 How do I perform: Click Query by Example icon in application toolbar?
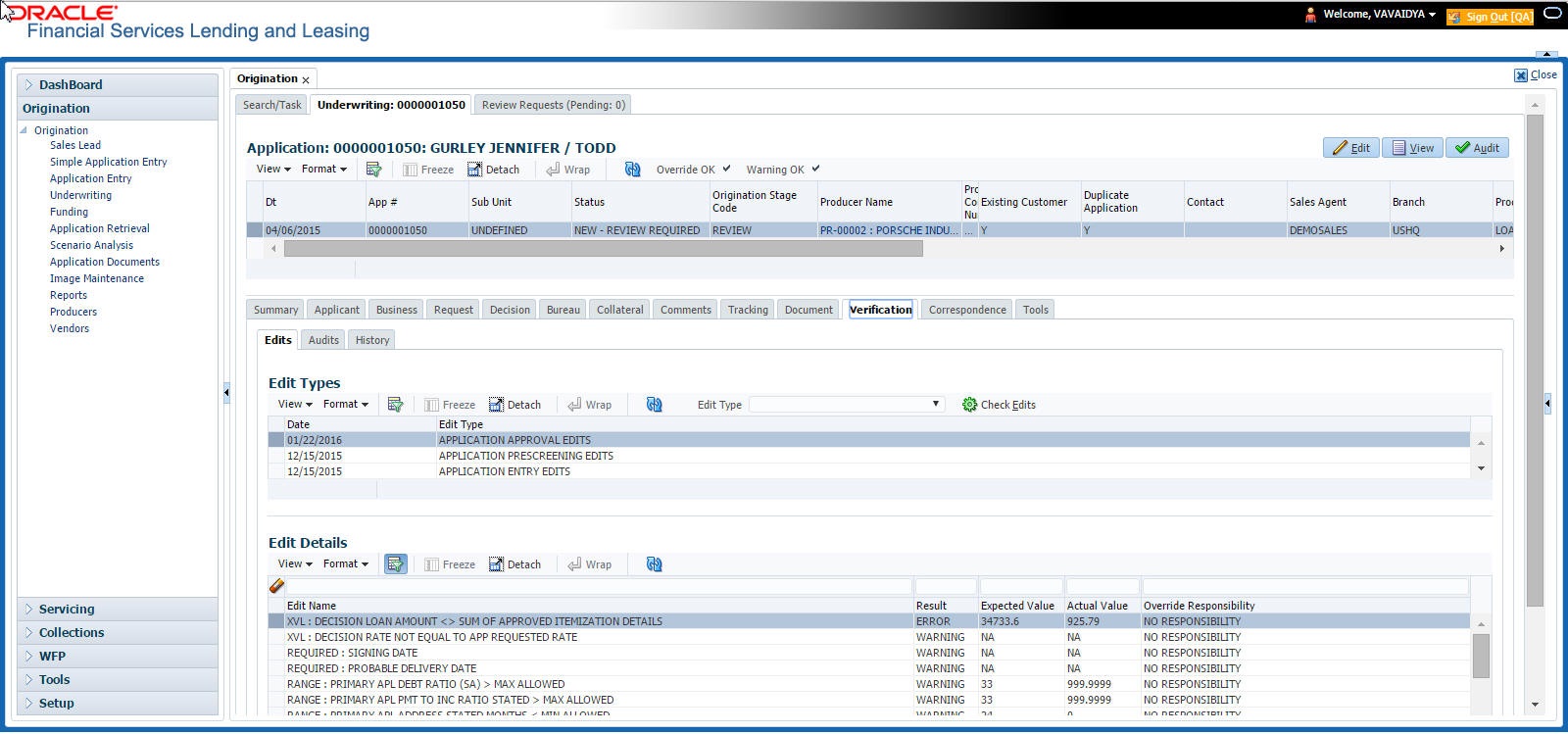[x=373, y=170]
